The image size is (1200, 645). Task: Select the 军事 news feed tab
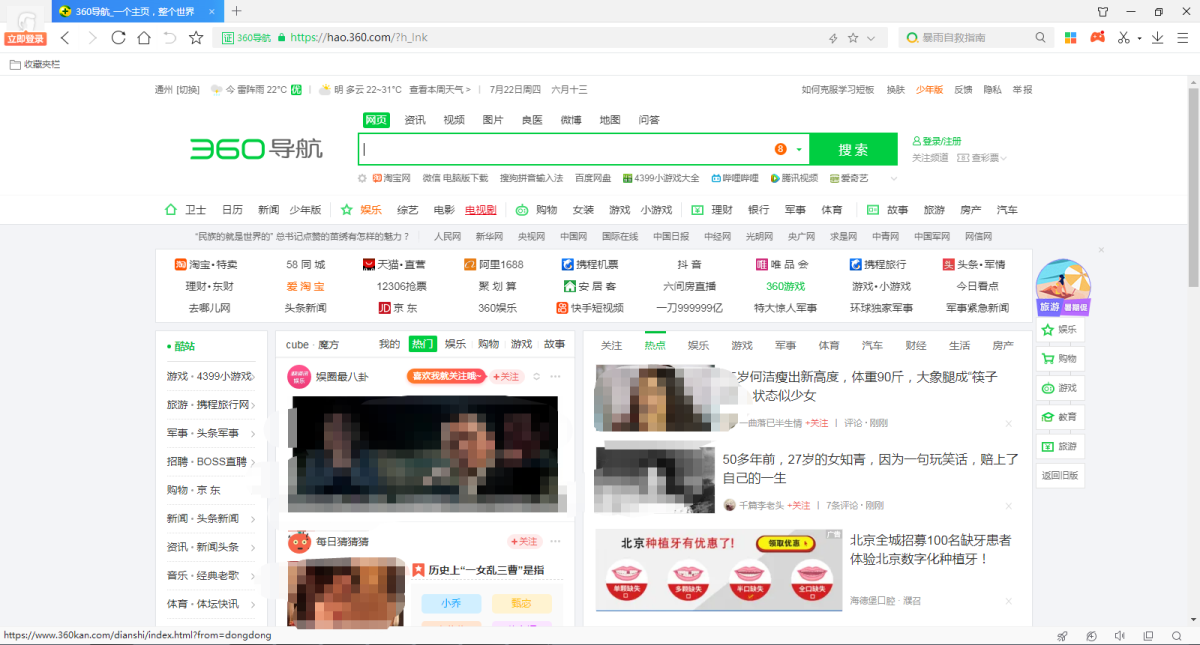tap(785, 345)
